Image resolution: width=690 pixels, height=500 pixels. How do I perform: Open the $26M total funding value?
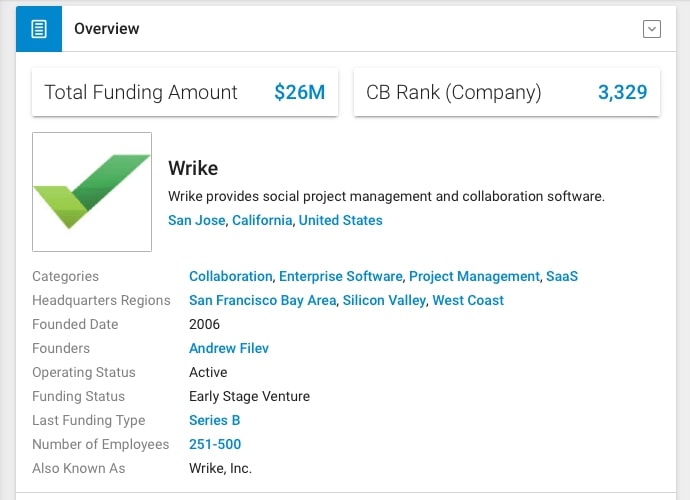coord(300,92)
